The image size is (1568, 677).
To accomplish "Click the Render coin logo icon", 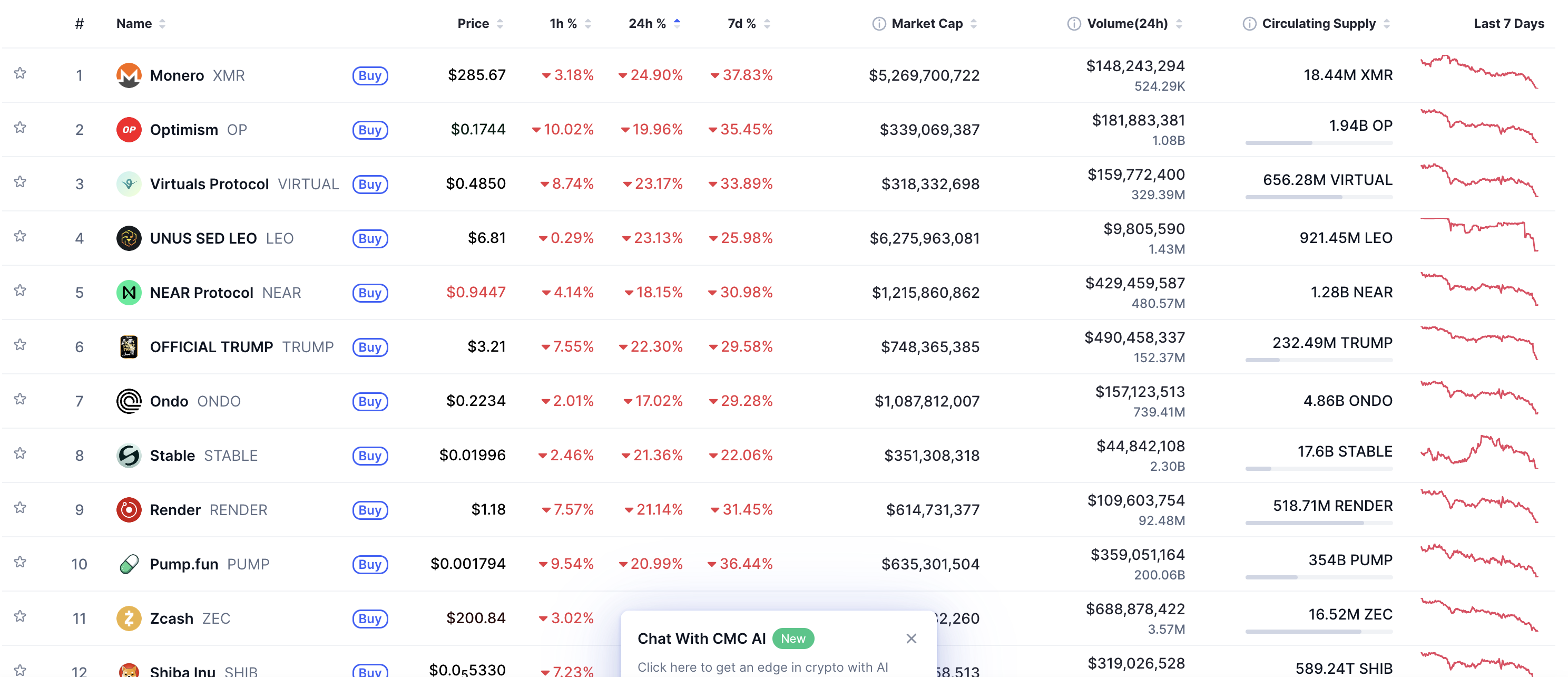I will [x=129, y=509].
